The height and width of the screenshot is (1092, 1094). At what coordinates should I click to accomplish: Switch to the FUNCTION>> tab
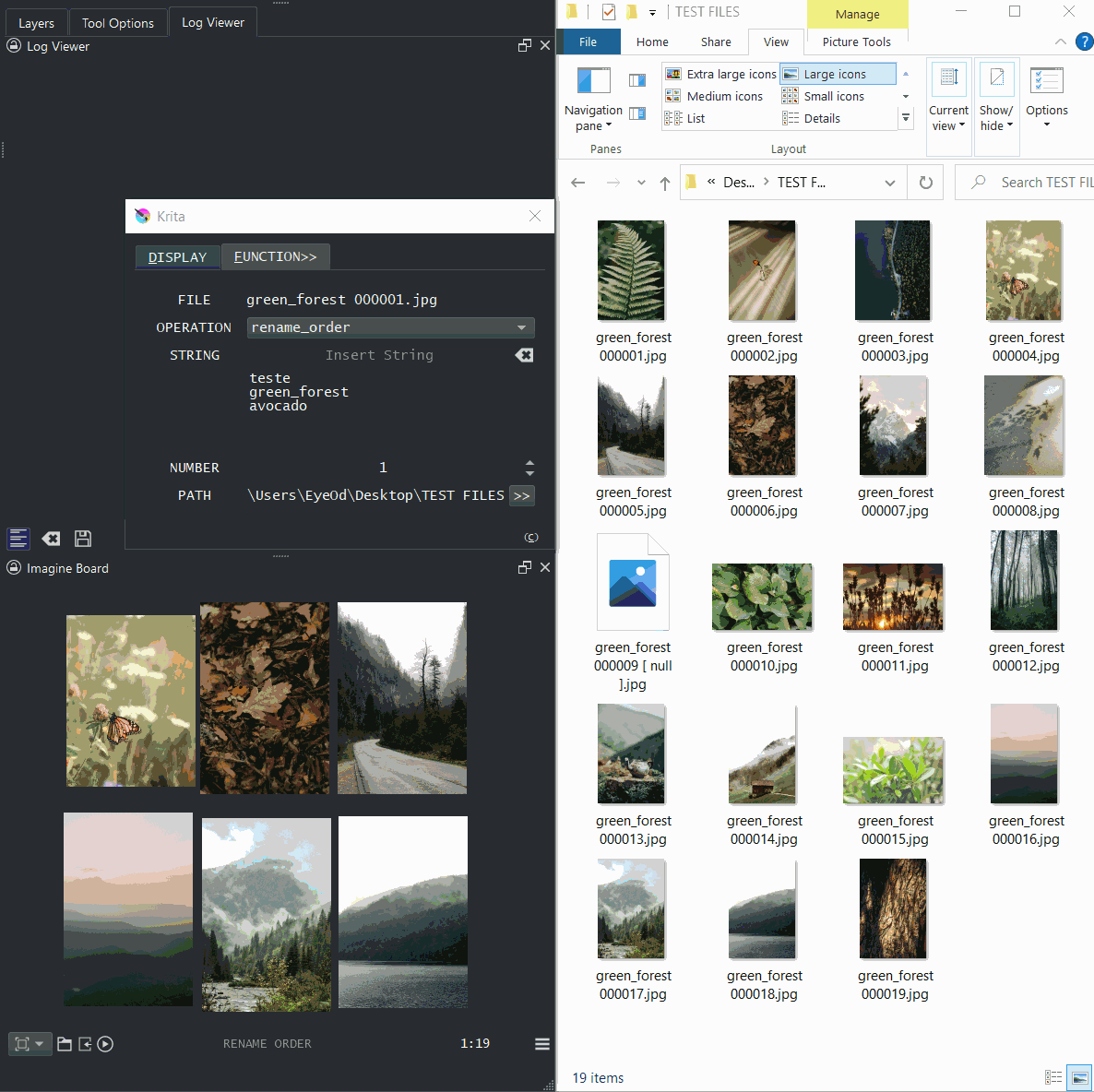(x=275, y=256)
